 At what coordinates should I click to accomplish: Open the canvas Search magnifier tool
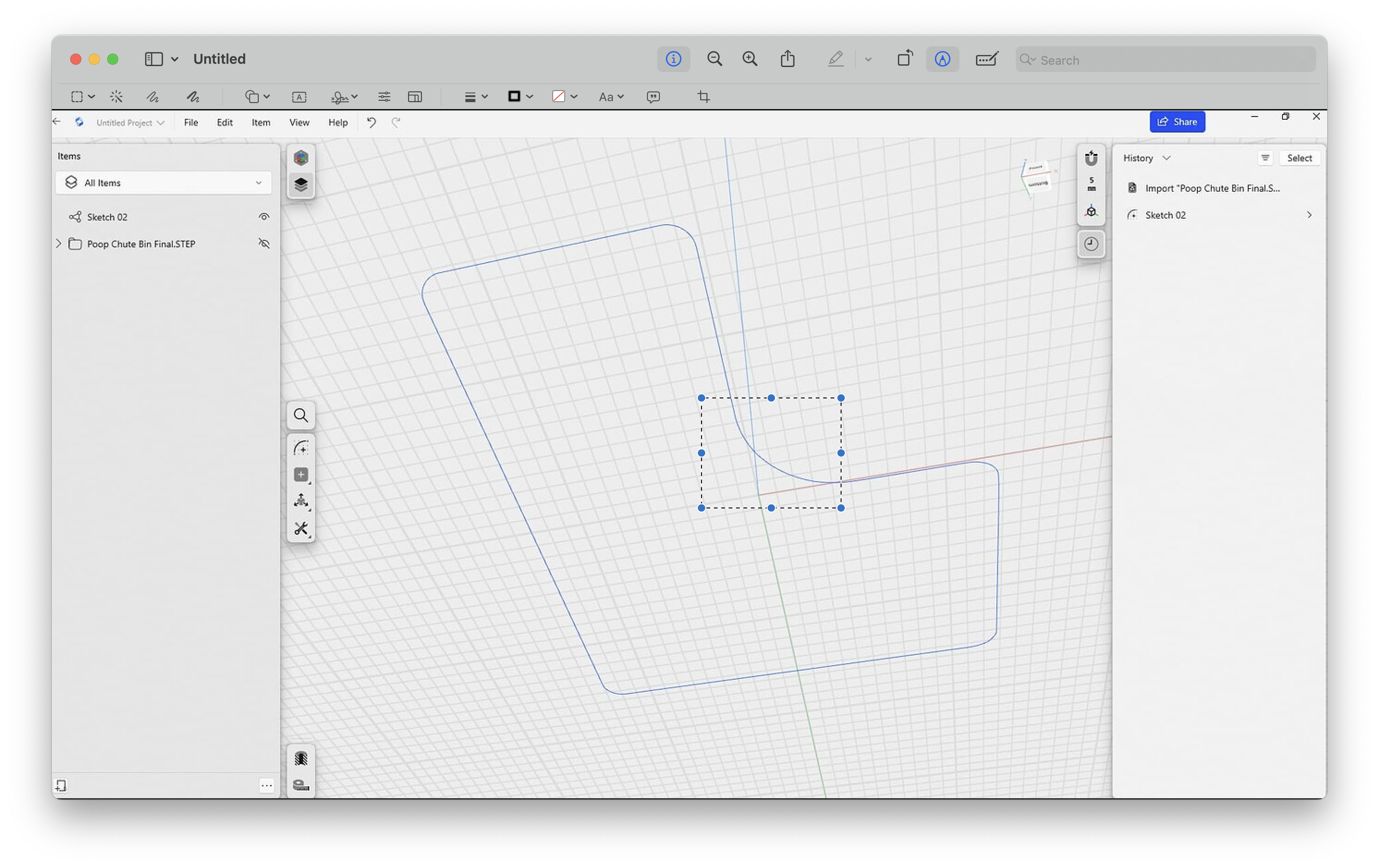(x=301, y=416)
